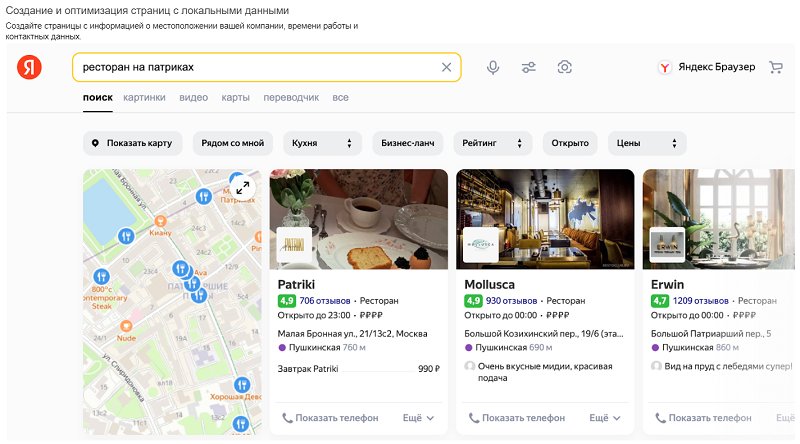Click the Показать карту button

[132, 143]
